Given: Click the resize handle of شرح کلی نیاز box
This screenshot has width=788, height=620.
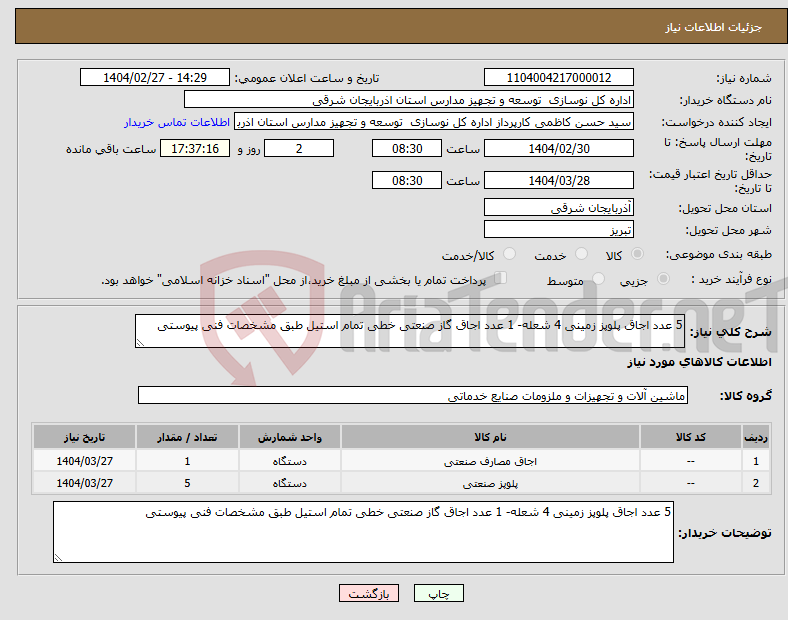Looking at the screenshot, I should pos(140,343).
